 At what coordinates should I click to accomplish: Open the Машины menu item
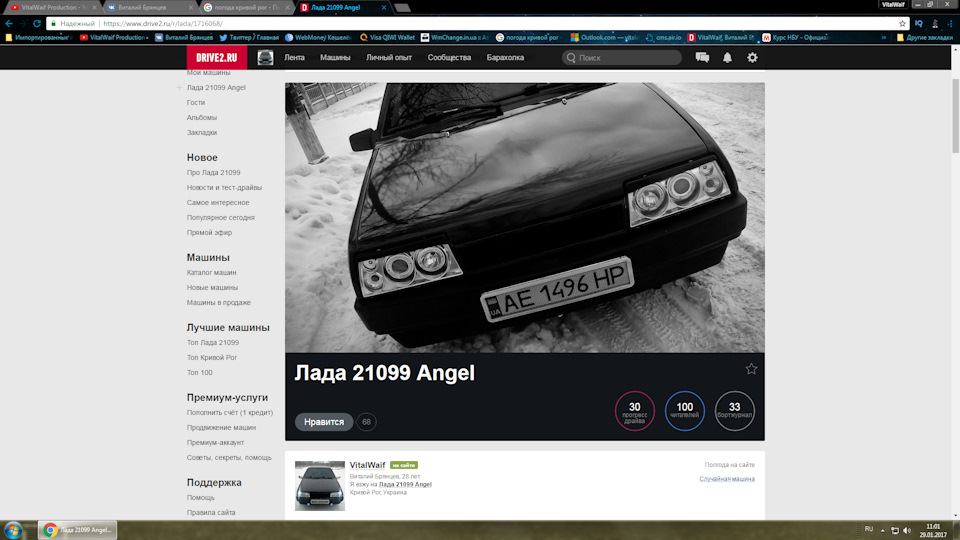coord(335,58)
